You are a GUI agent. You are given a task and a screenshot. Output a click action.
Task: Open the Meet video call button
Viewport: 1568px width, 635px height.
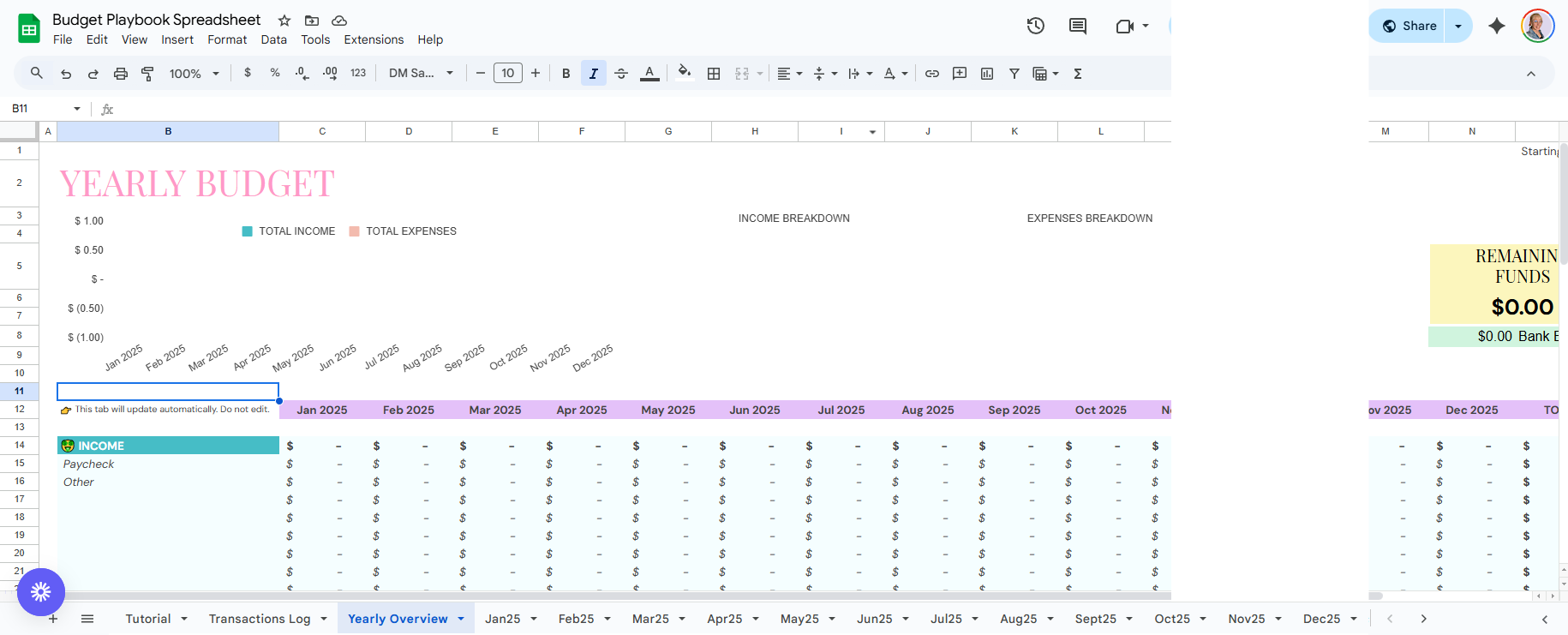coord(1132,26)
